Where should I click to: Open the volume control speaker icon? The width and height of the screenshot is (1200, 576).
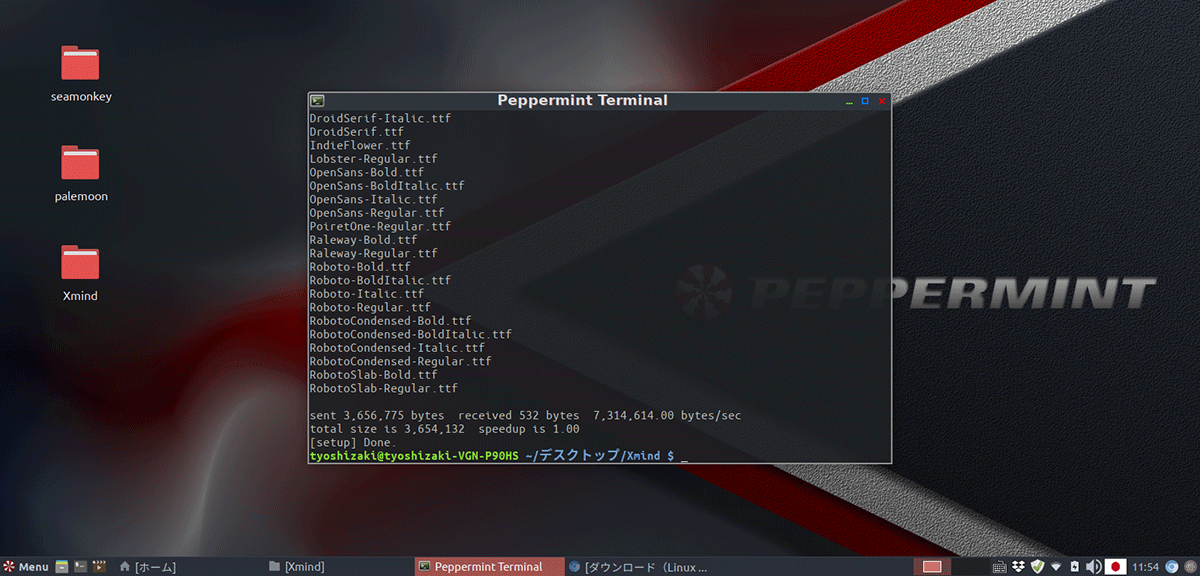pyautogui.click(x=1093, y=567)
